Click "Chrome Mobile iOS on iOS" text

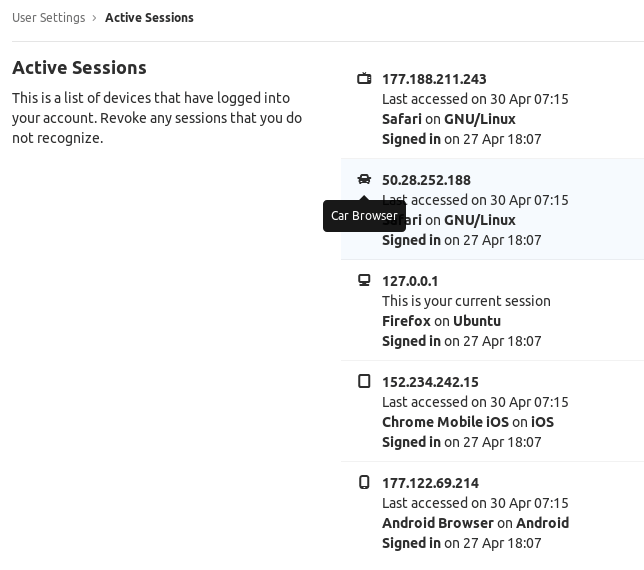pos(467,422)
